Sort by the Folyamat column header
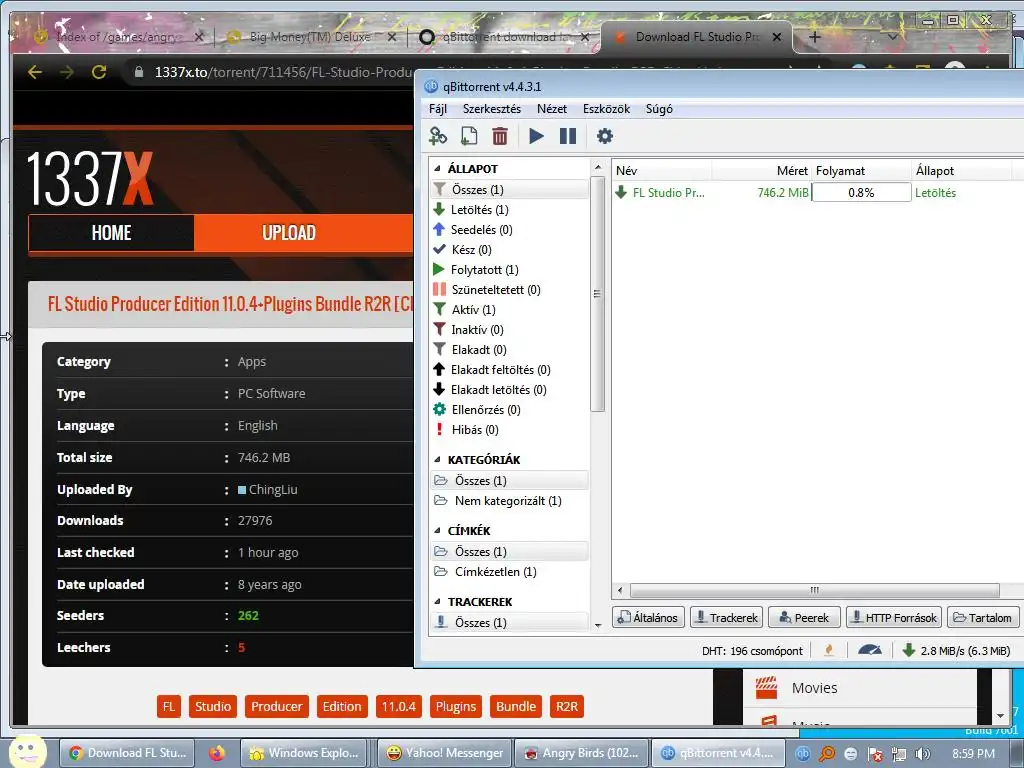 (861, 170)
